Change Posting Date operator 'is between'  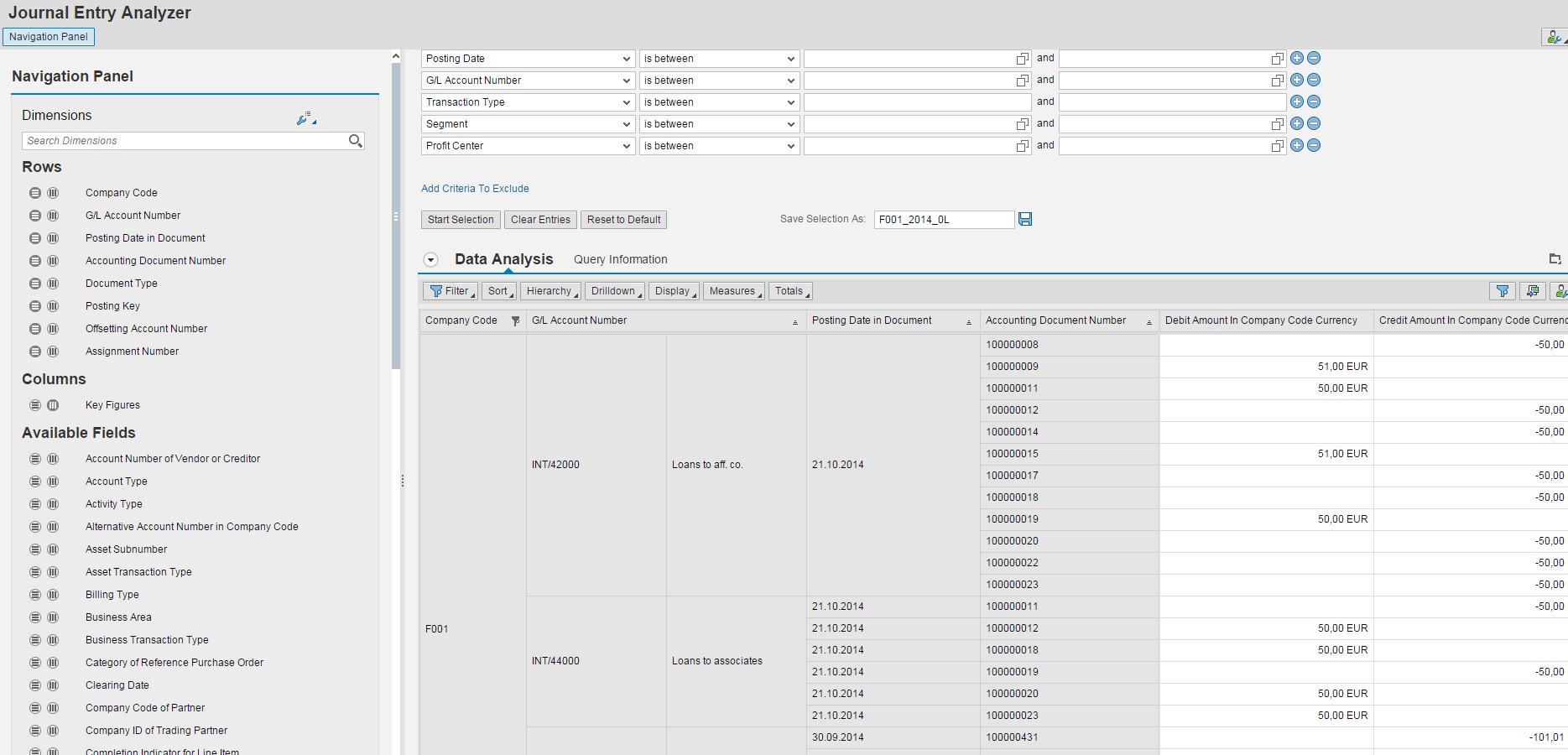coord(720,59)
